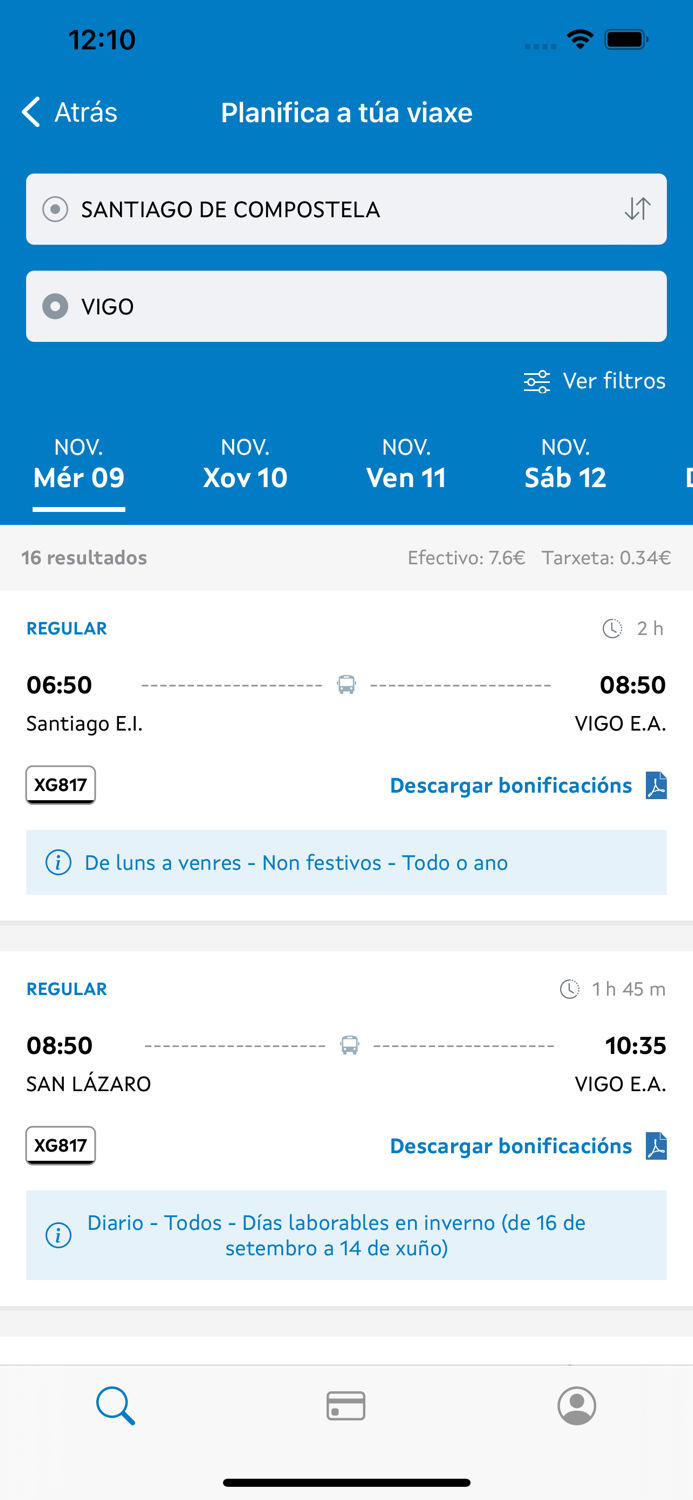Click the PDF icon beside first Descargar bonificacións
The height and width of the screenshot is (1500, 693).
tap(655, 785)
